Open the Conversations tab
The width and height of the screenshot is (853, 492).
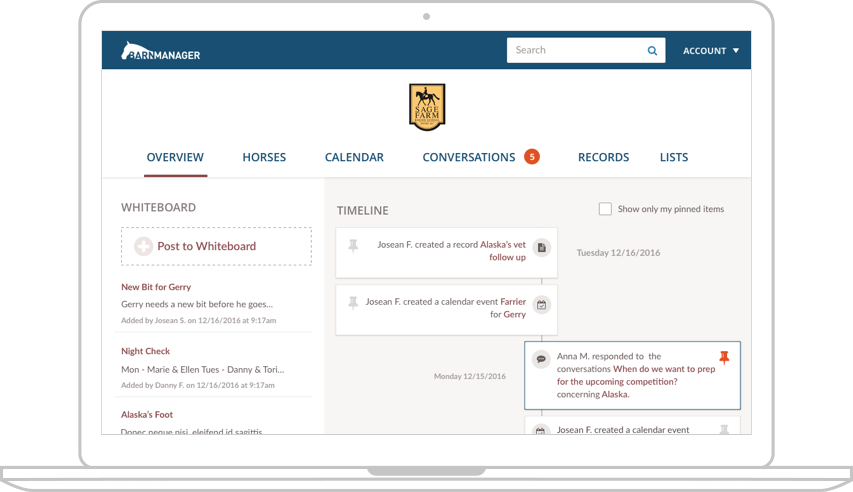[x=468, y=157]
